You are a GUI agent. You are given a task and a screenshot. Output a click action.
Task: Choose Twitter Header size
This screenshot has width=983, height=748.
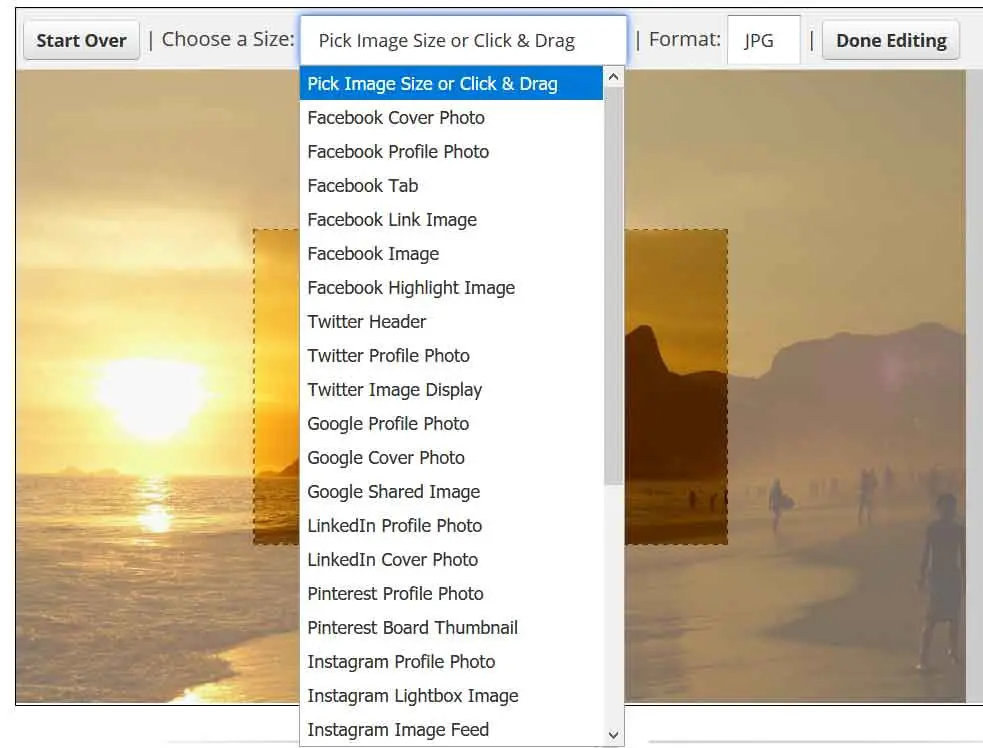451,322
